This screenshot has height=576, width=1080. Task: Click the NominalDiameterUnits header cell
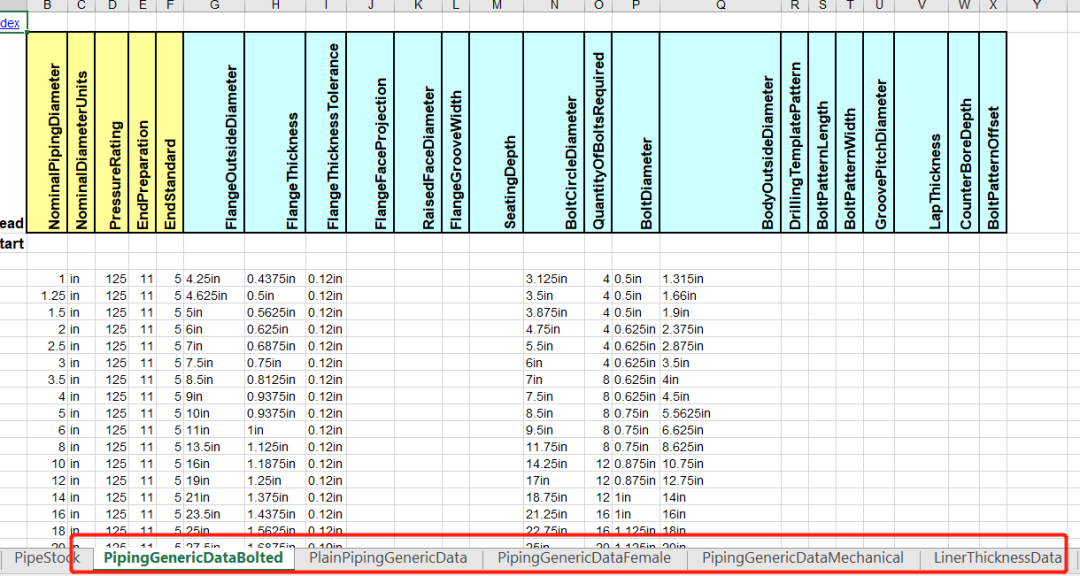tap(81, 132)
